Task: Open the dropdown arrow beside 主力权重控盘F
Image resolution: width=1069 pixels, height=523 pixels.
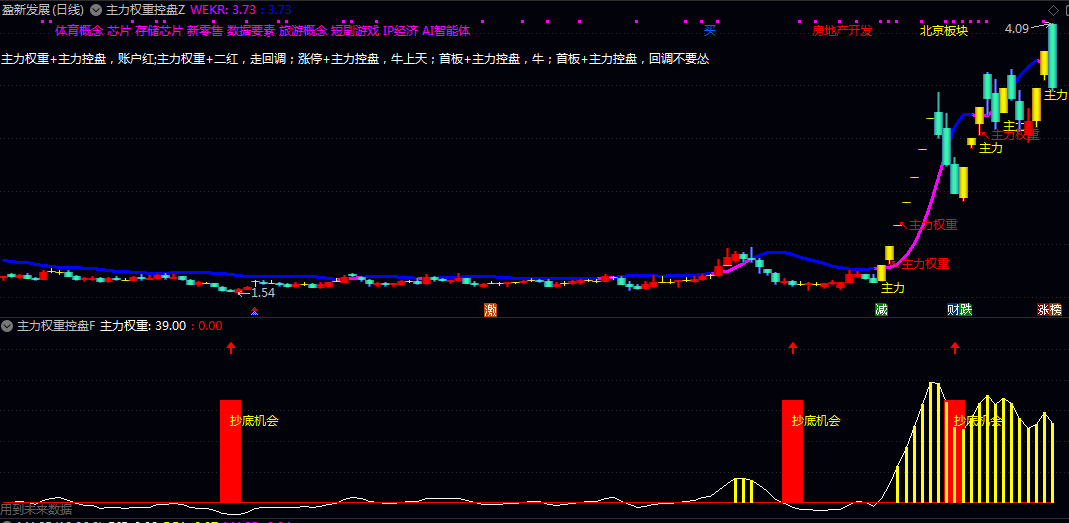Action: pyautogui.click(x=7, y=326)
